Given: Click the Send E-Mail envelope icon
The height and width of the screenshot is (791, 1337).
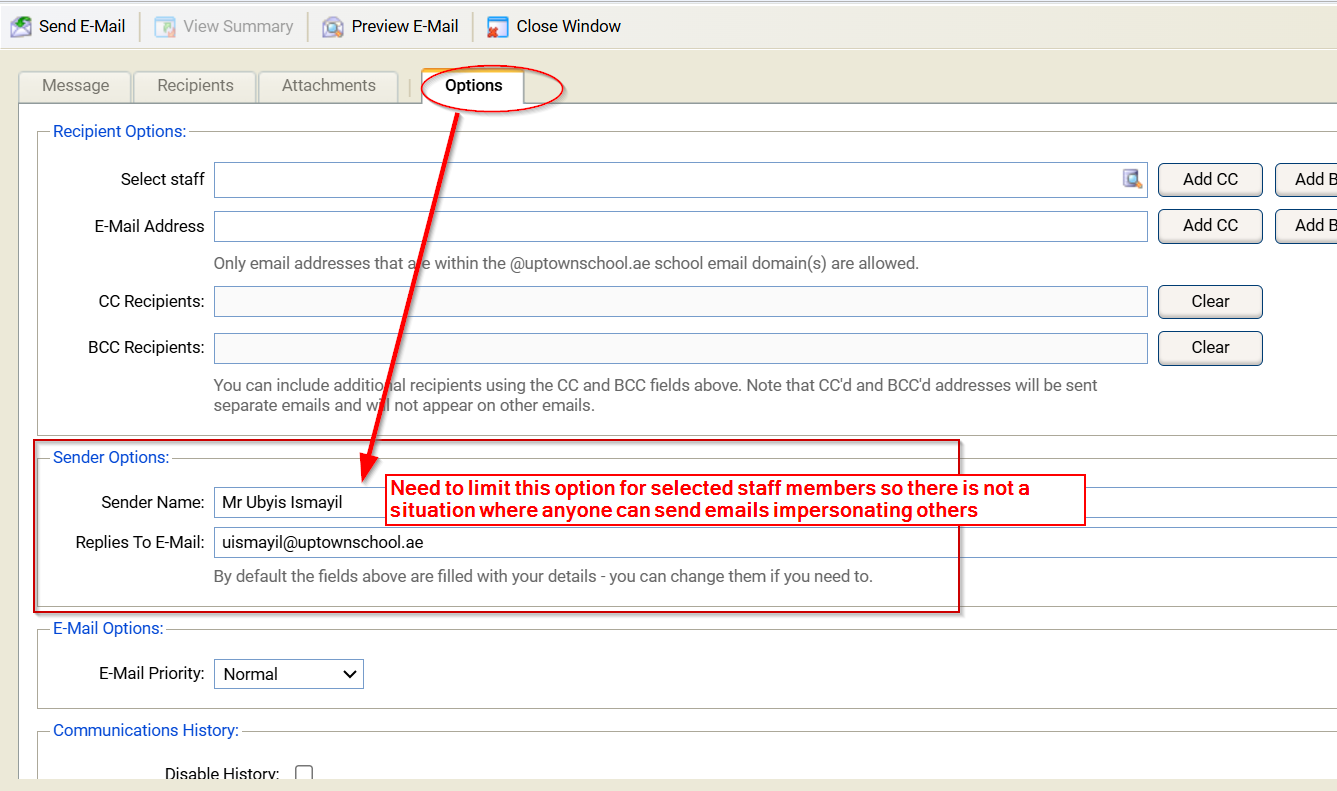Looking at the screenshot, I should 21,27.
